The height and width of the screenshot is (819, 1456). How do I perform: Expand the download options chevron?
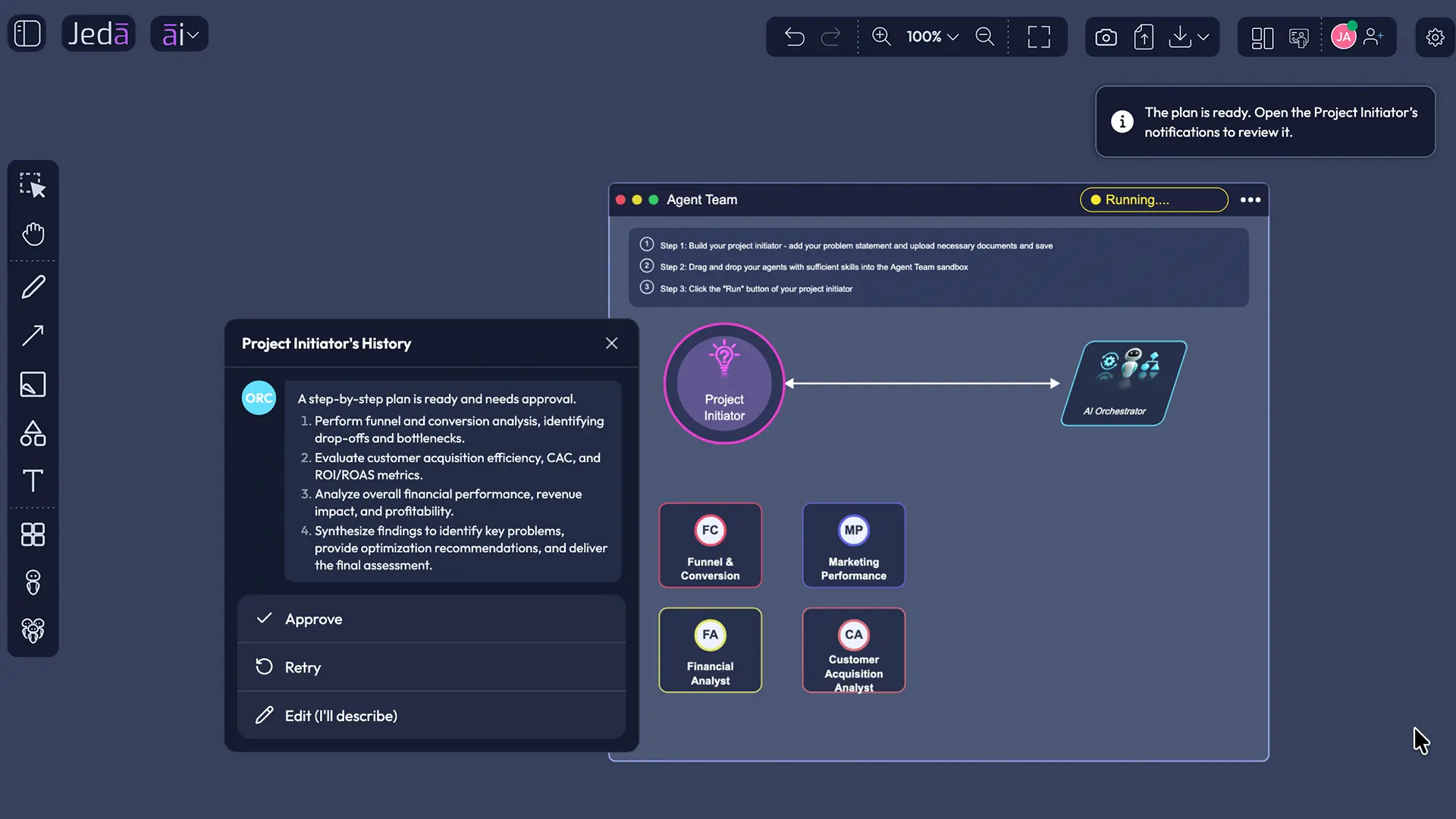point(1203,36)
